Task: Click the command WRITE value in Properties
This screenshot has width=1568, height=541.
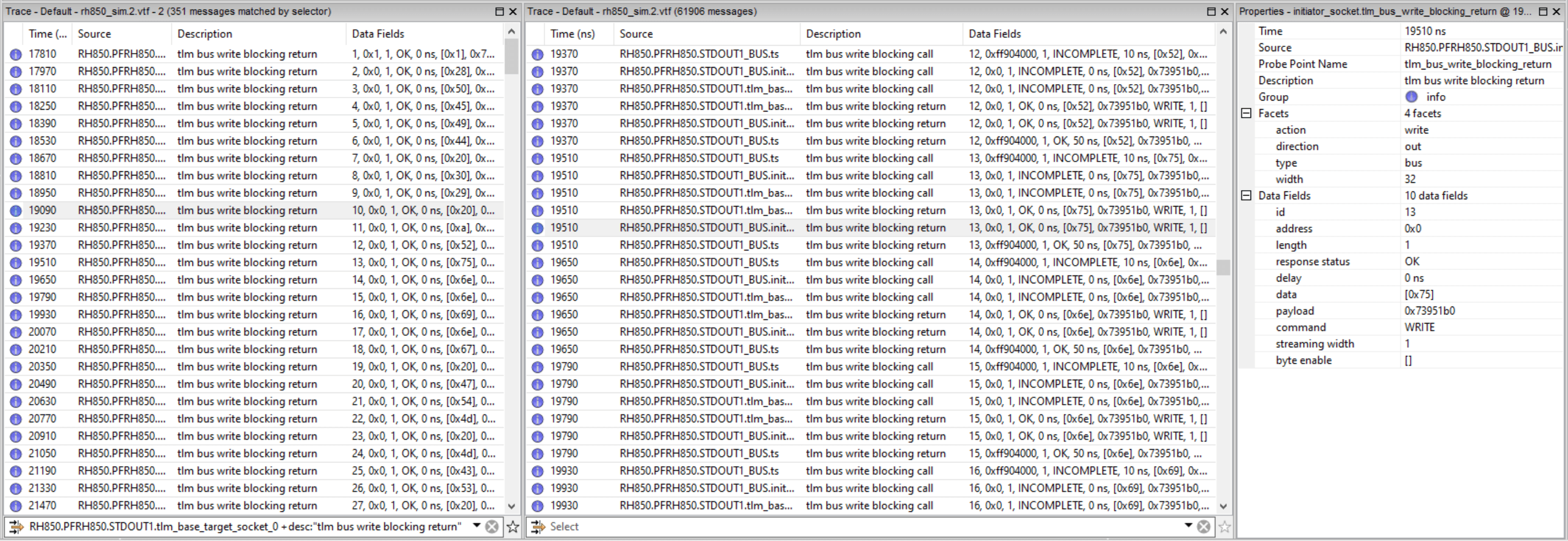Action: [x=1420, y=327]
